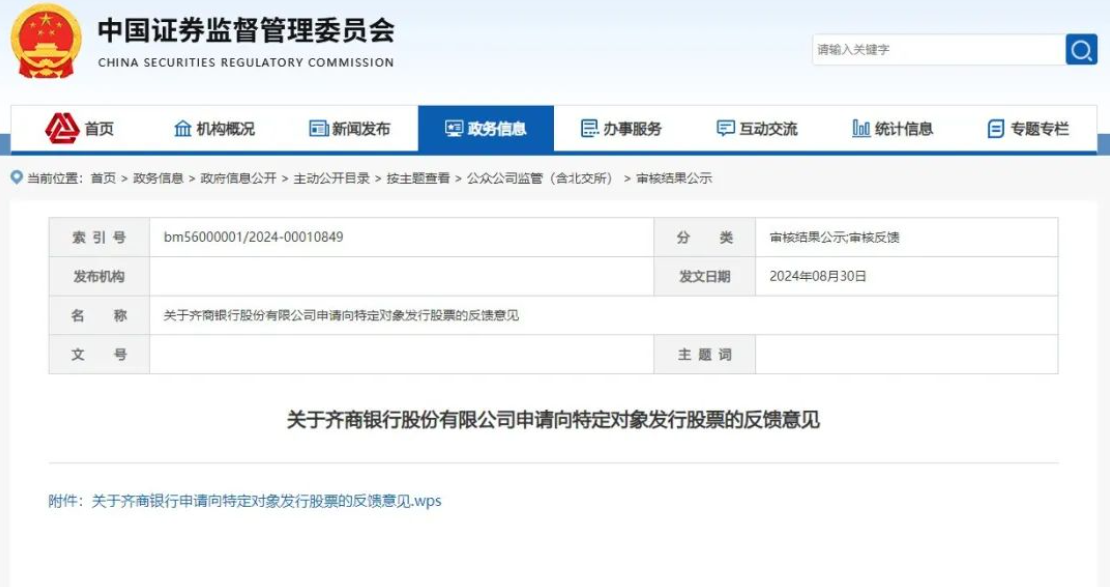Screen dimensions: 1110x587
Task: Click the 按主题查看 breadcrumb link
Action: (418, 178)
